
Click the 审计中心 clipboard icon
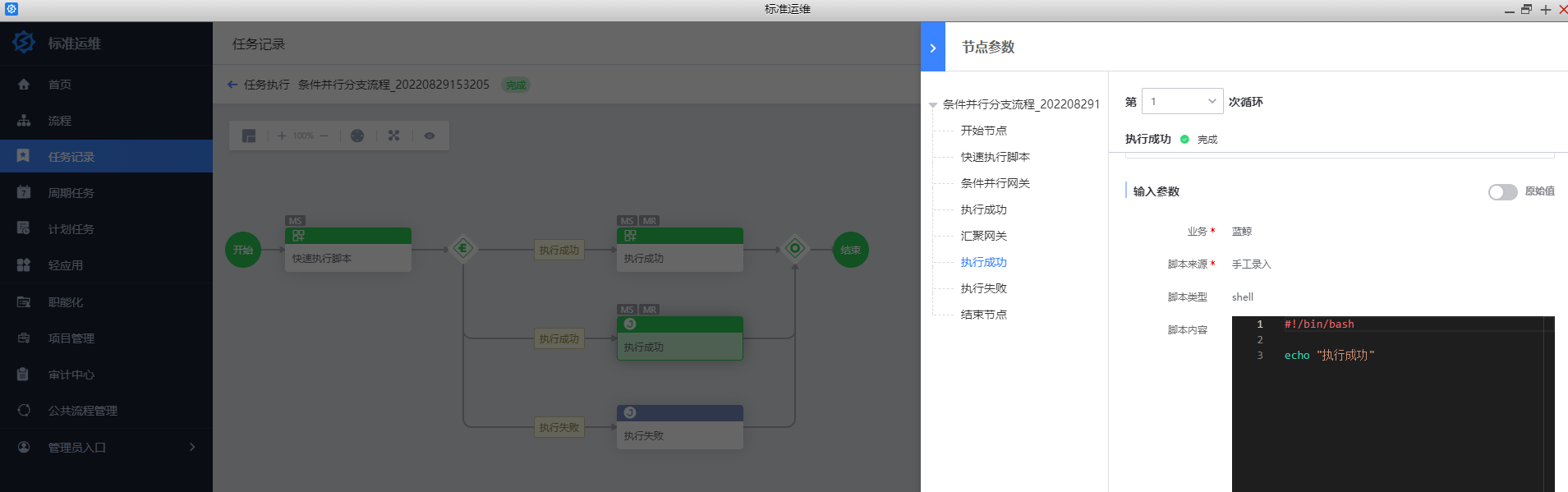pos(24,375)
